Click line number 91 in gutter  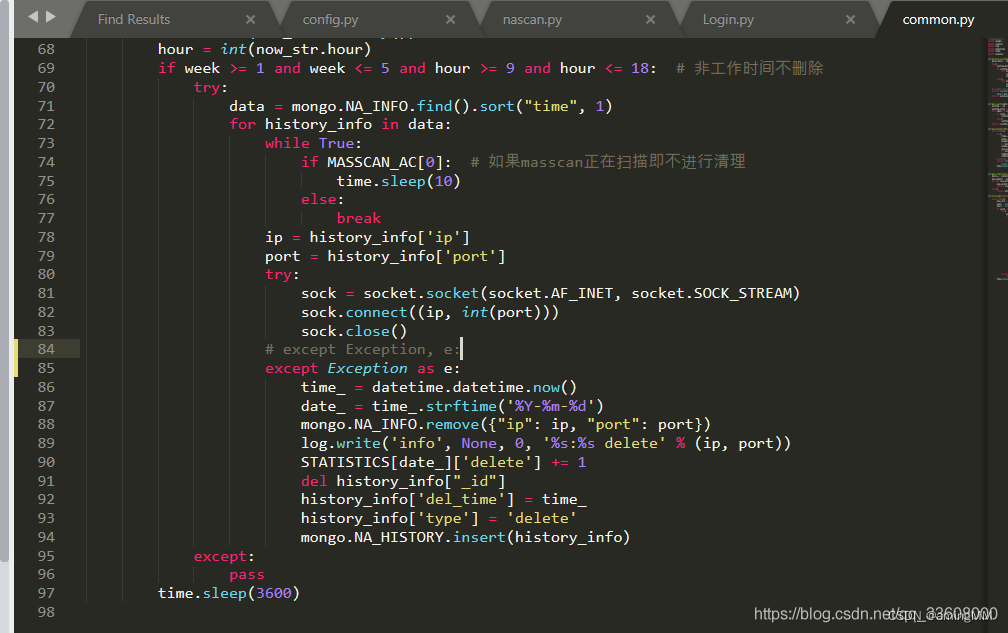(46, 481)
